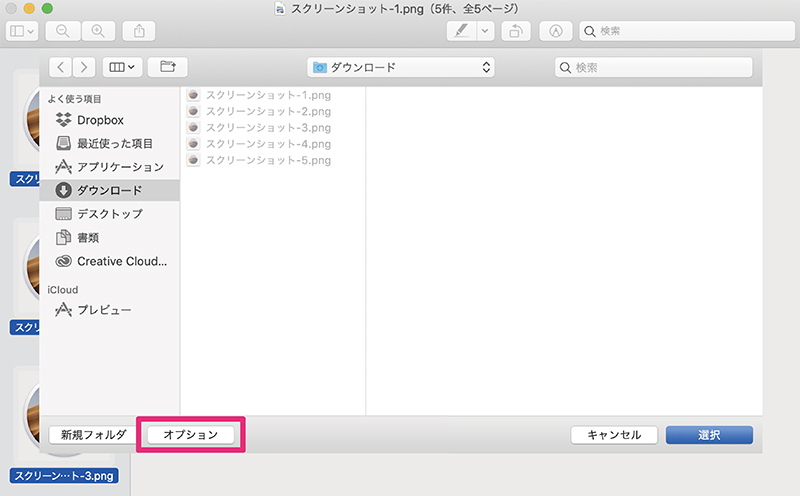
Task: Click the dialog search field
Action: [654, 67]
